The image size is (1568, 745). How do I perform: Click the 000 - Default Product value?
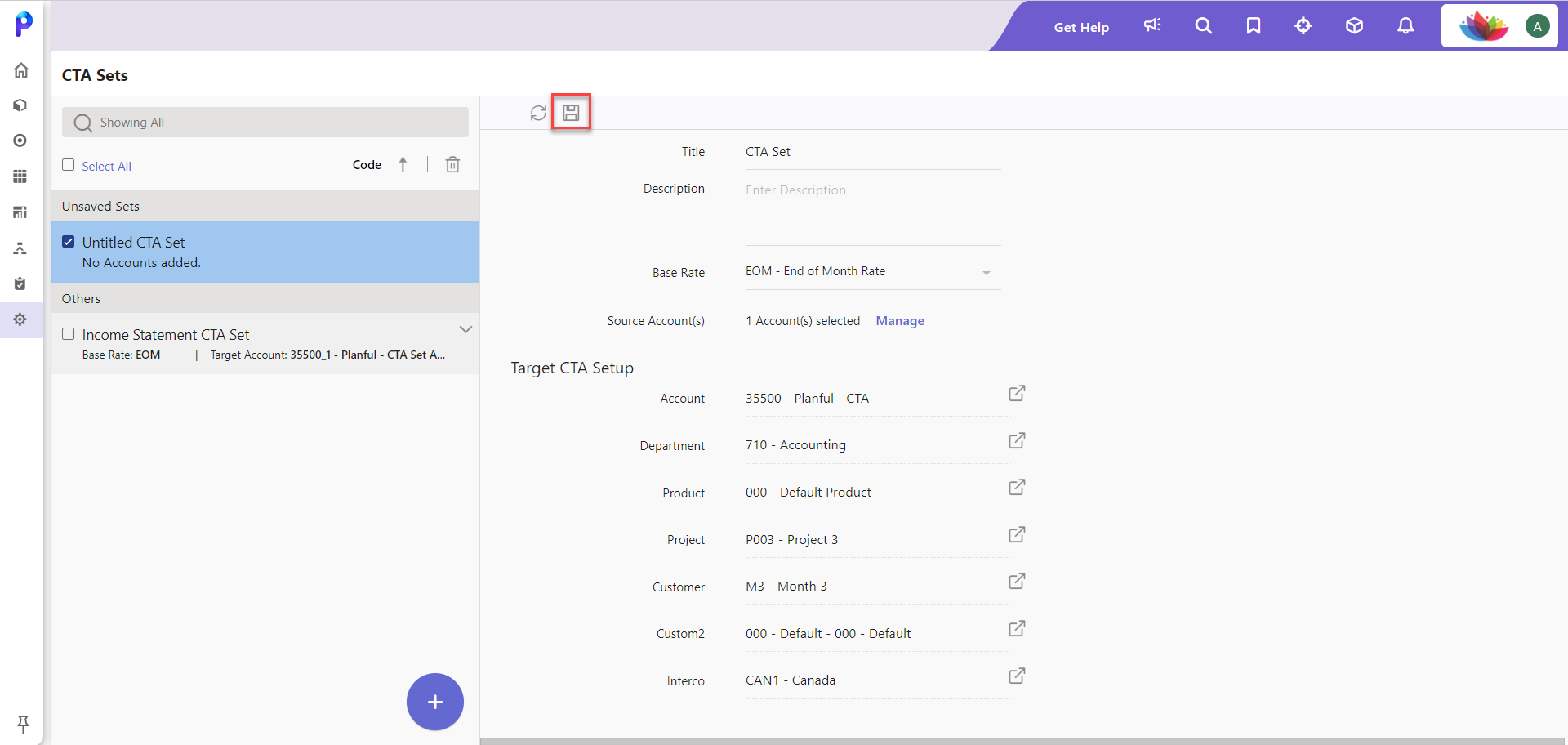click(x=808, y=493)
